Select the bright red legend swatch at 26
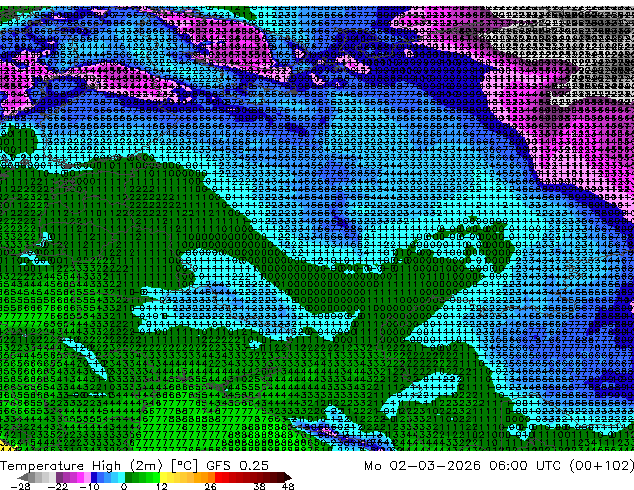This screenshot has height=490, width=634. pyautogui.click(x=218, y=477)
